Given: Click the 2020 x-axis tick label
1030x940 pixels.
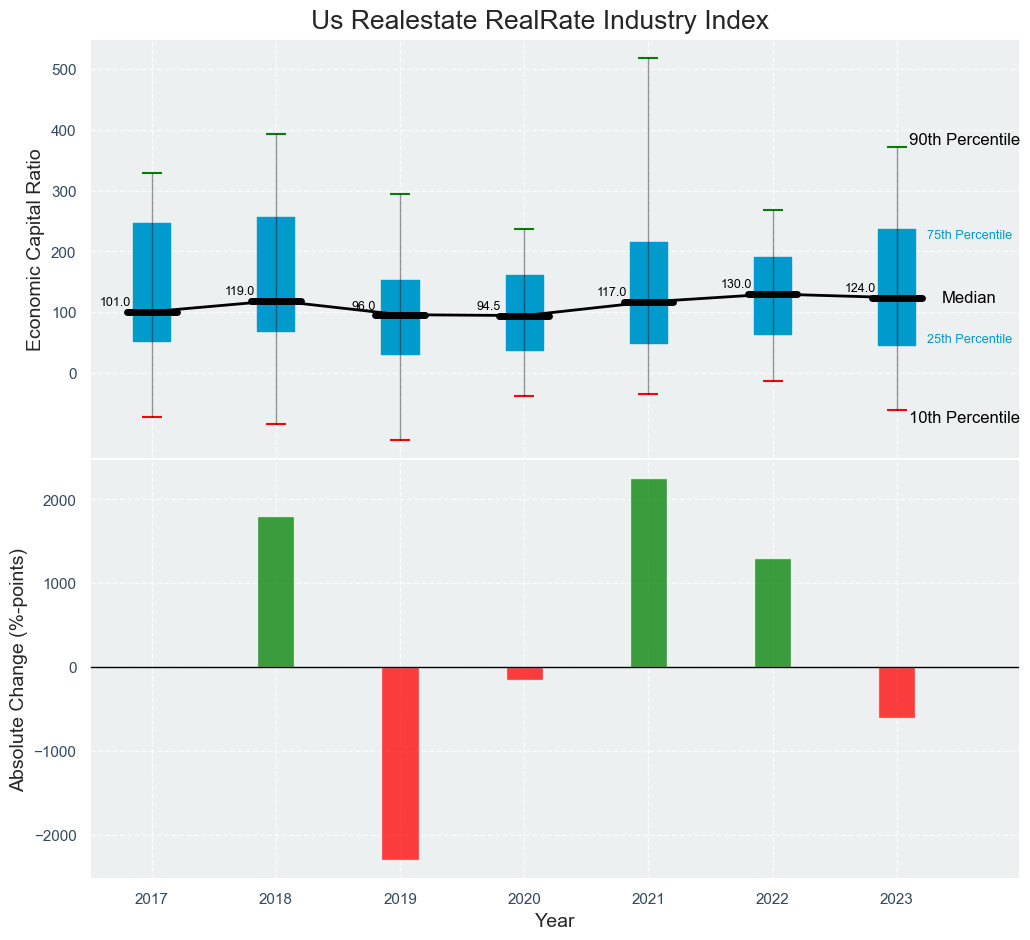Looking at the screenshot, I should [524, 899].
